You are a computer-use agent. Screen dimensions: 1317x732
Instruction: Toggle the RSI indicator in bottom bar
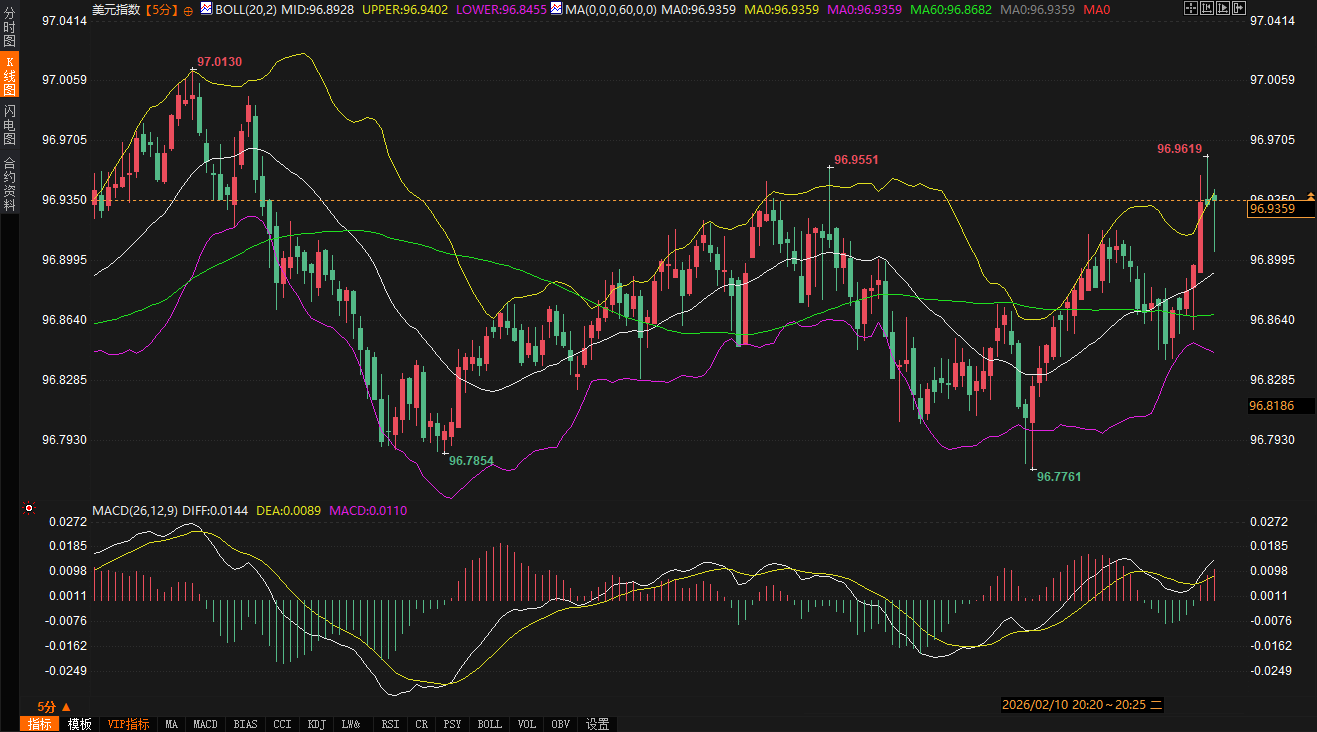click(x=390, y=724)
